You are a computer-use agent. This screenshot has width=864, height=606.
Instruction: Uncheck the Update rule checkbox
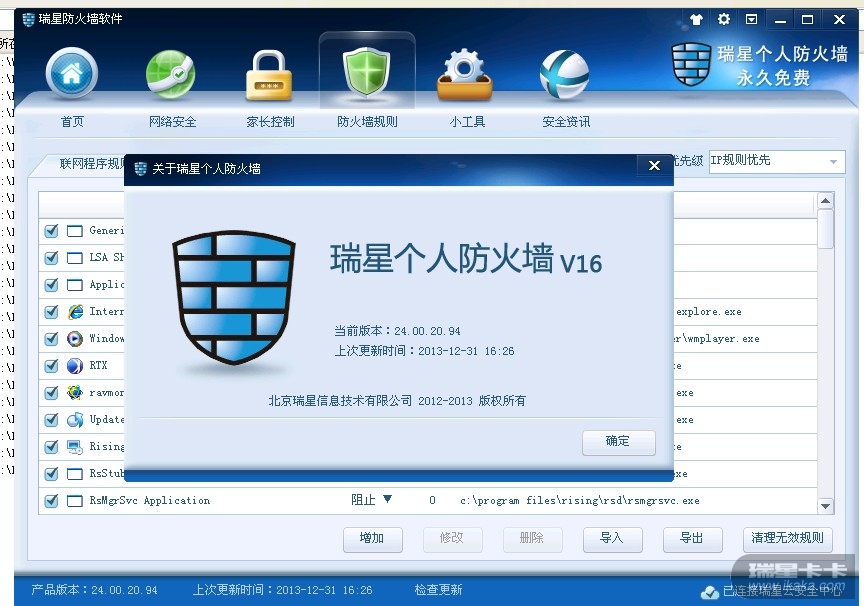coord(52,420)
